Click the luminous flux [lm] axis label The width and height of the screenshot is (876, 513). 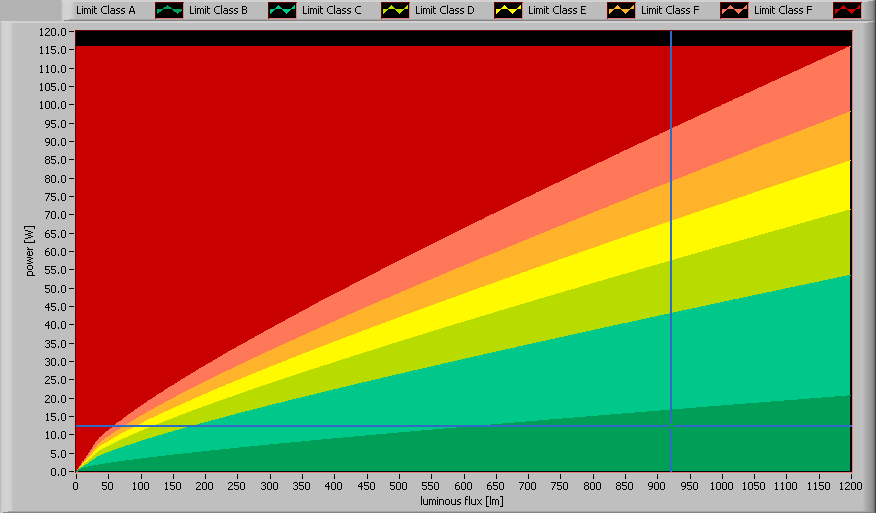coord(462,500)
